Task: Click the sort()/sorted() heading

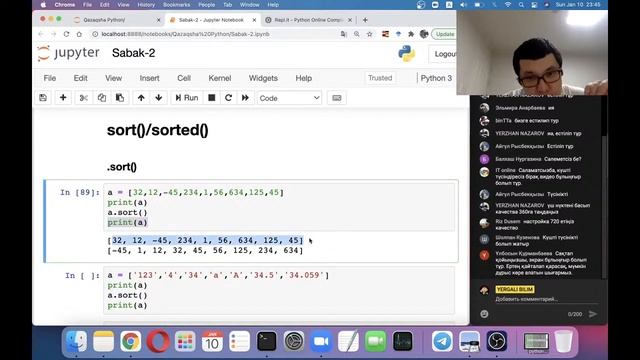Action: pyautogui.click(x=158, y=130)
